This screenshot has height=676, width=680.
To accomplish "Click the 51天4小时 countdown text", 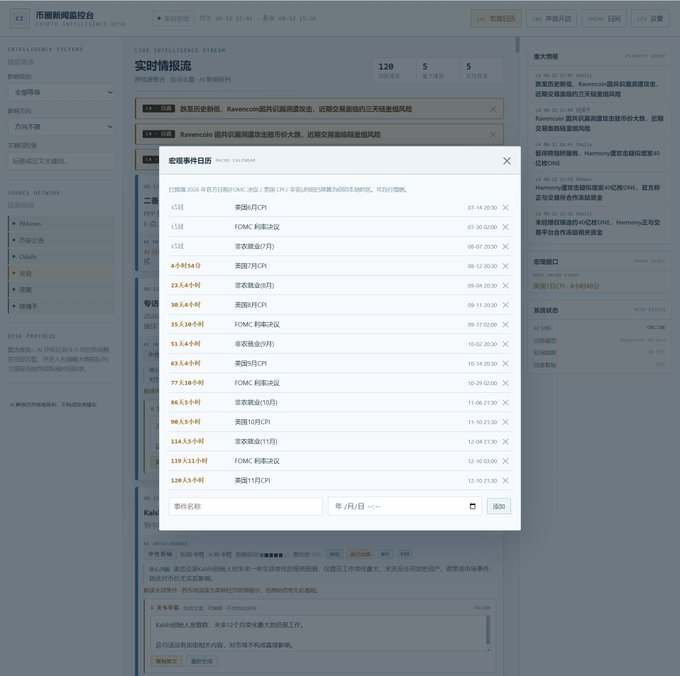I will pos(186,344).
